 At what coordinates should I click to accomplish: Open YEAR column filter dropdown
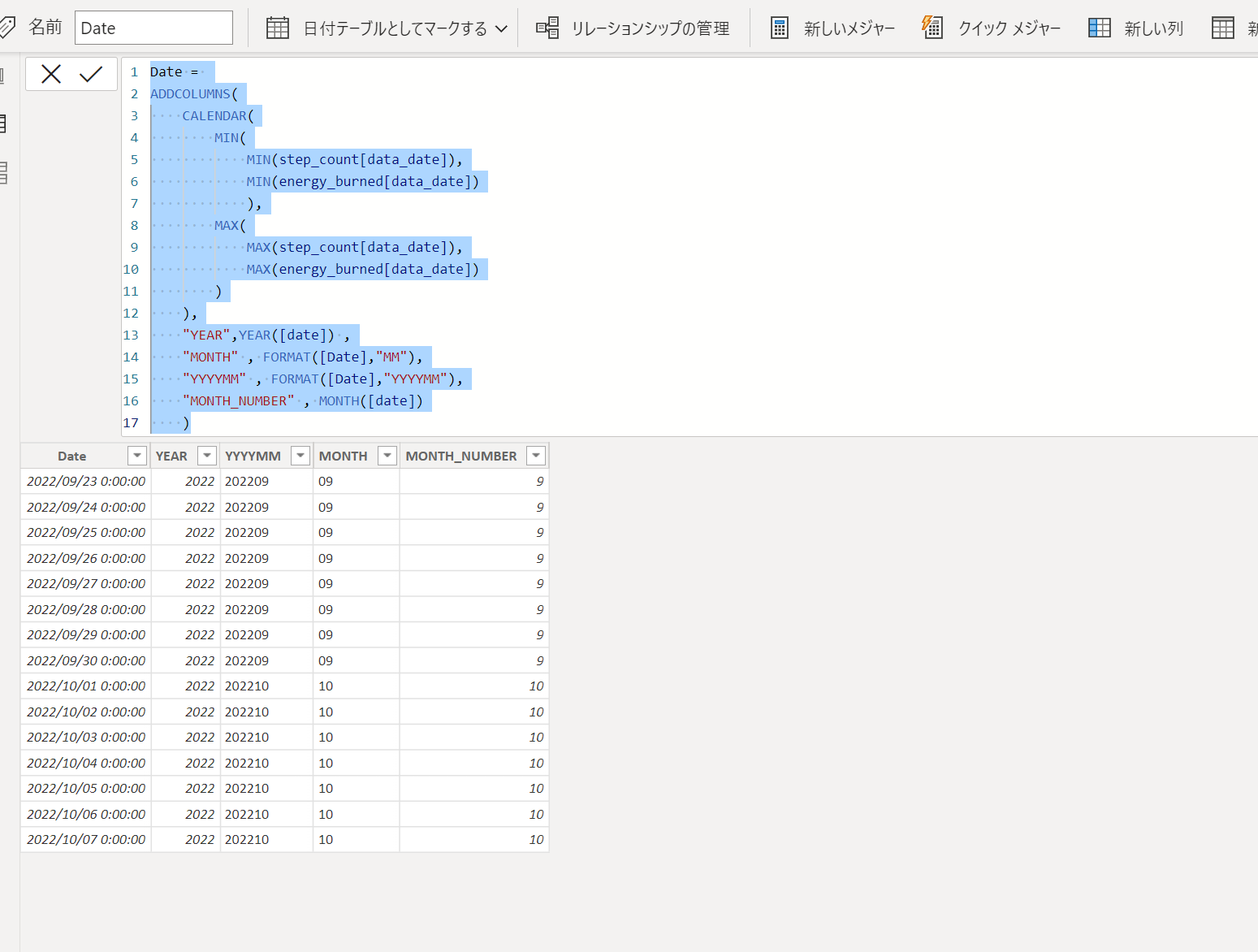[x=207, y=456]
